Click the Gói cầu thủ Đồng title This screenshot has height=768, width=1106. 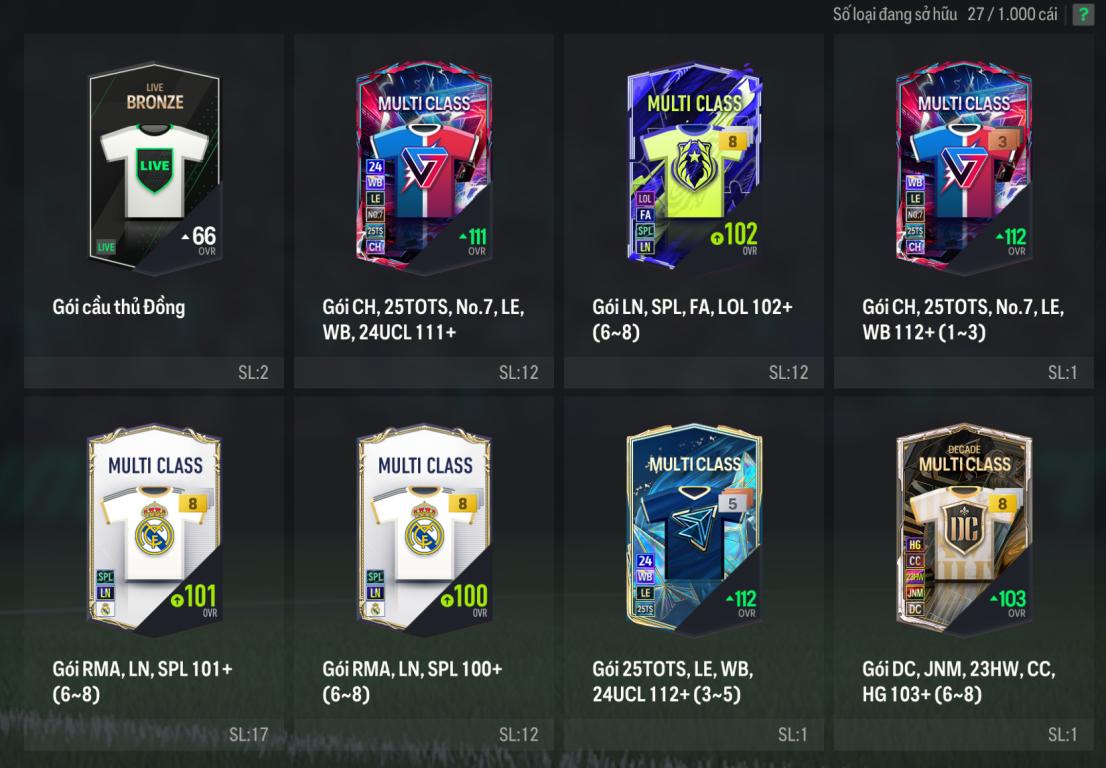(118, 307)
